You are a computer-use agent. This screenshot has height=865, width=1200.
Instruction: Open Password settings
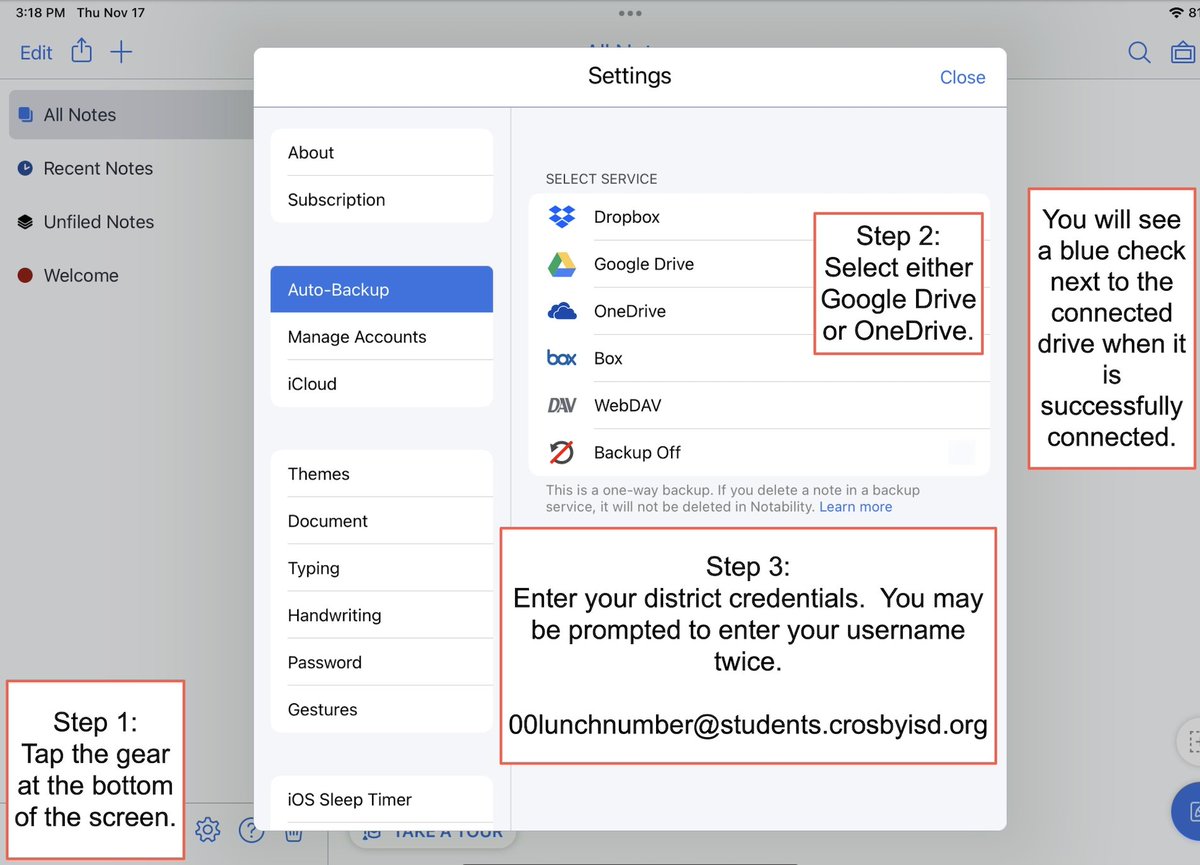click(382, 661)
